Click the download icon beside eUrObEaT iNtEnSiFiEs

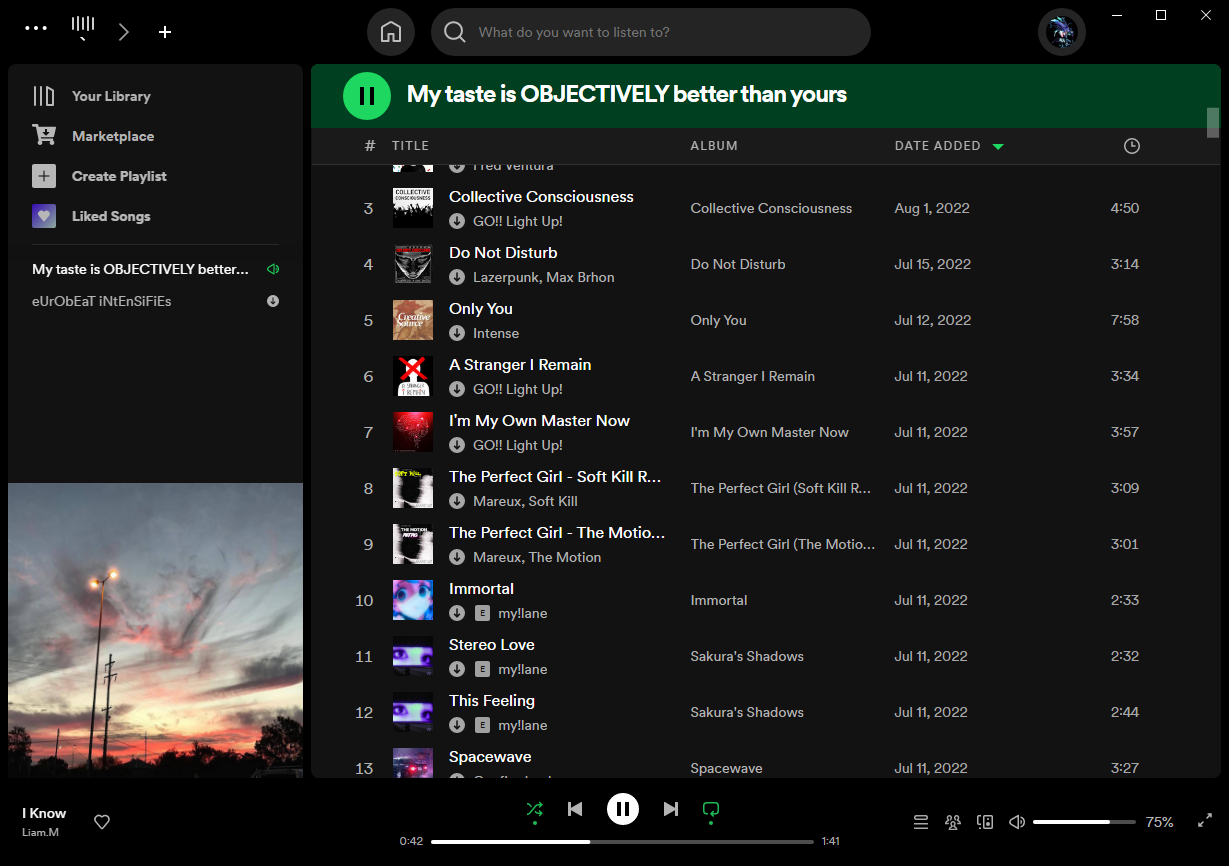click(273, 301)
